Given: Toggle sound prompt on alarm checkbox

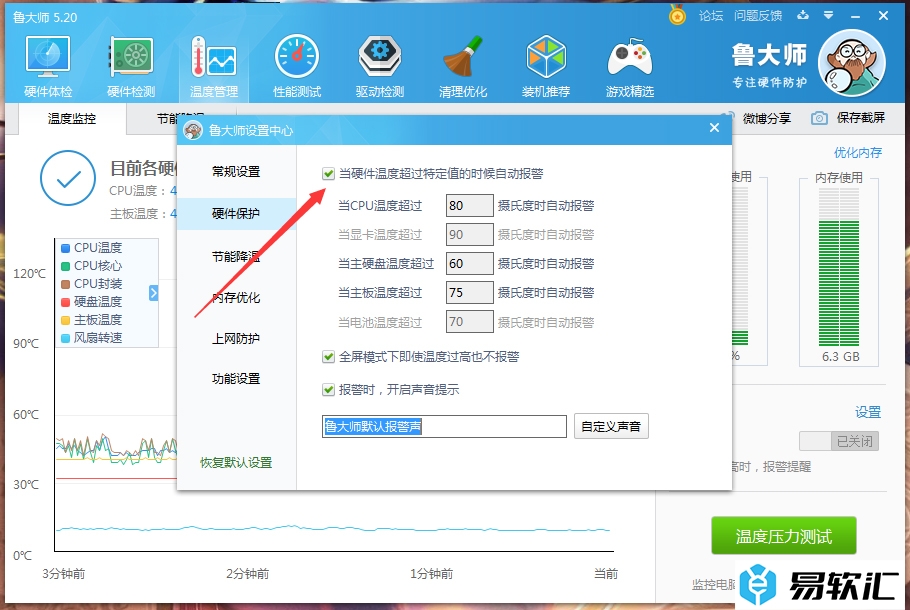Looking at the screenshot, I should (328, 389).
